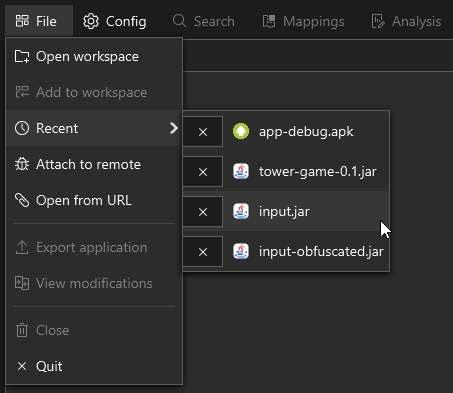Remove app-debug.apk from recent list

[203, 132]
